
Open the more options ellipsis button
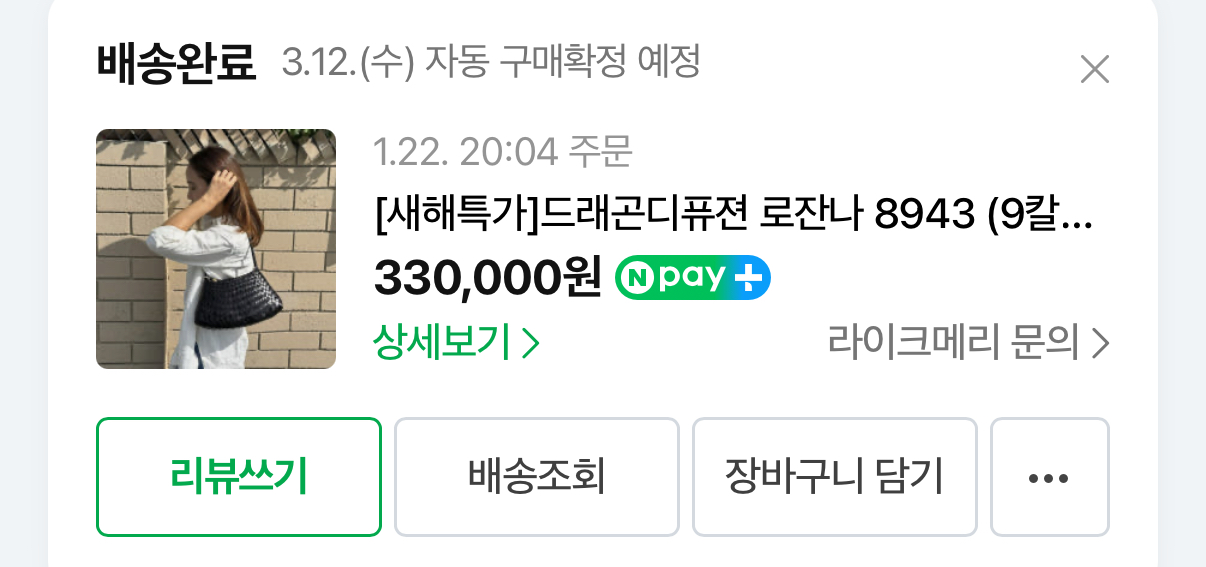1049,477
